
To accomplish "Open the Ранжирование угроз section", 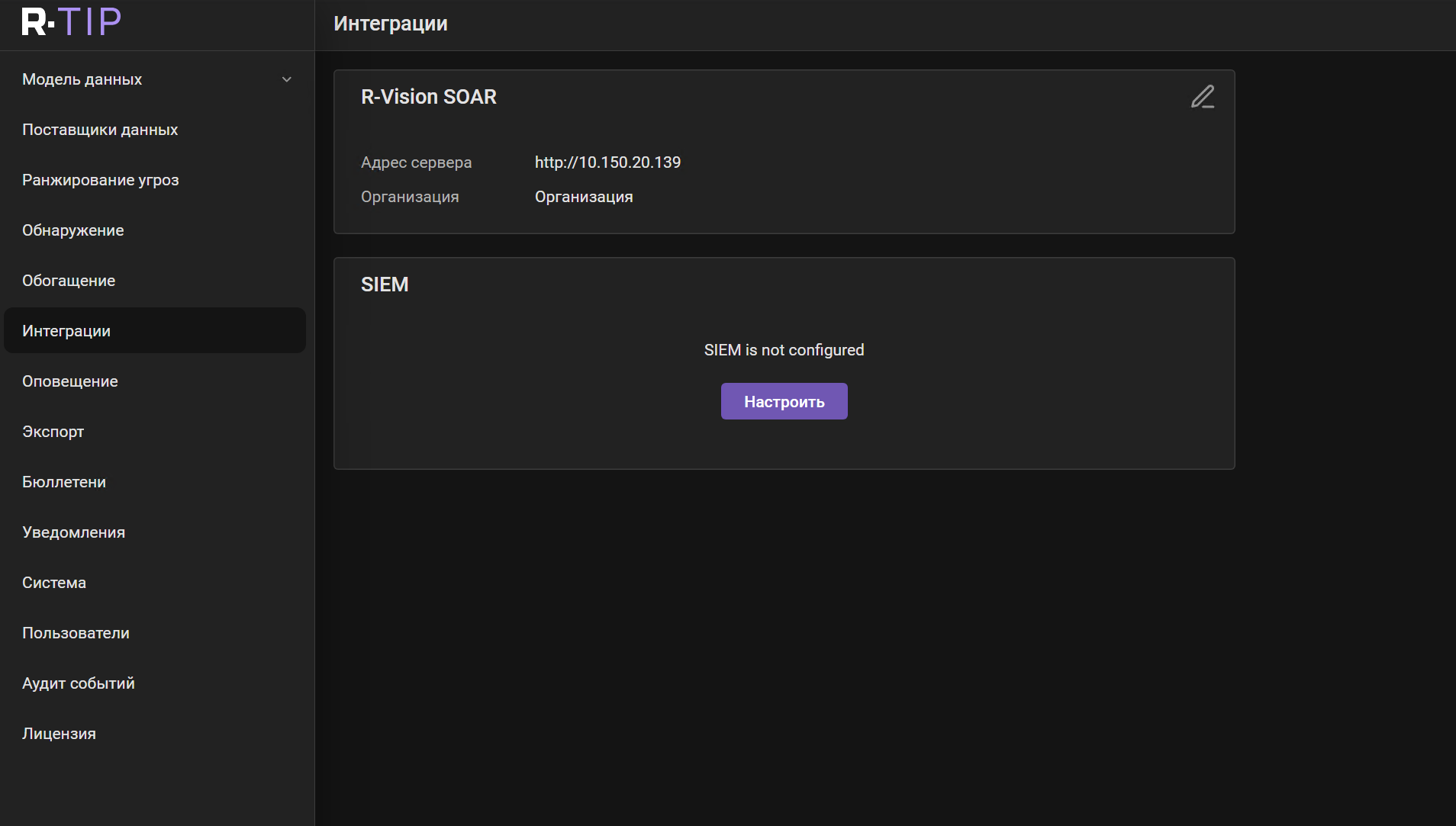I will tap(100, 180).
